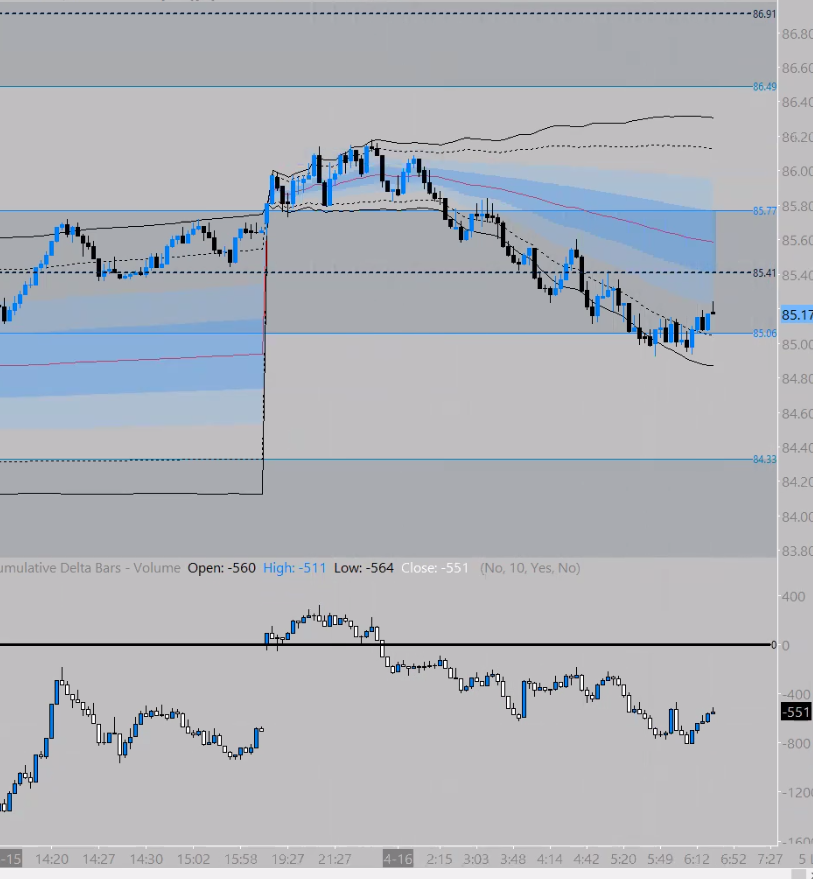Click the Cumulative Delta Bars - Volume study title
813x879 pixels.
click(x=90, y=568)
